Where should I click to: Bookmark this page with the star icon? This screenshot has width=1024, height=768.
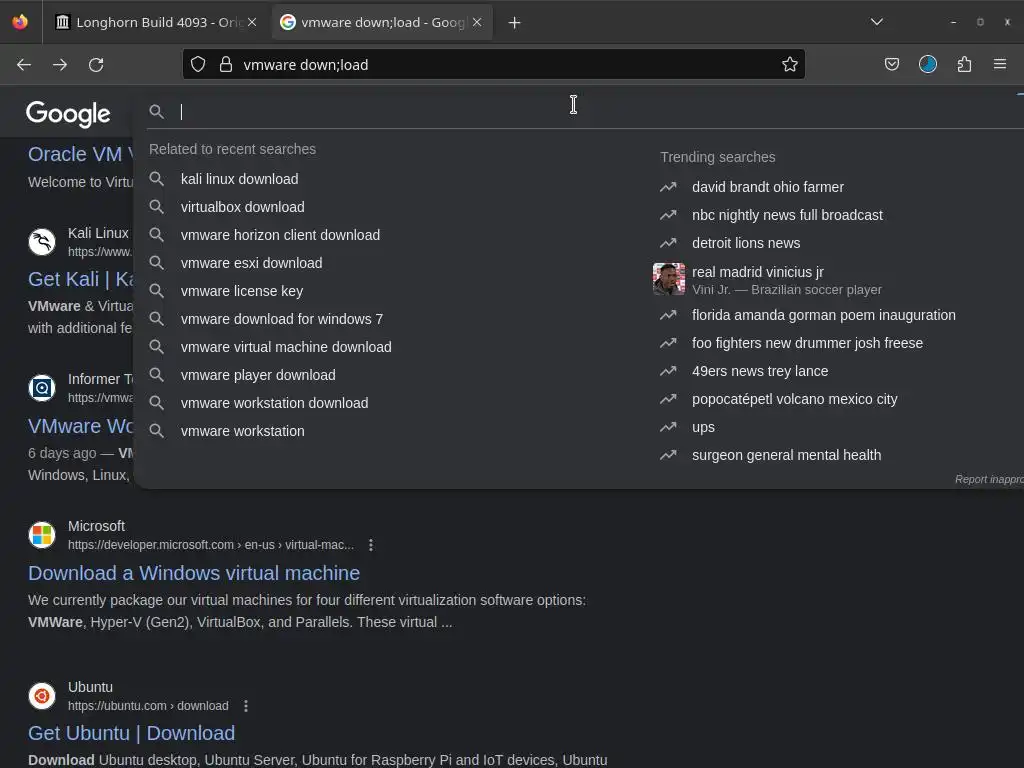click(x=790, y=64)
